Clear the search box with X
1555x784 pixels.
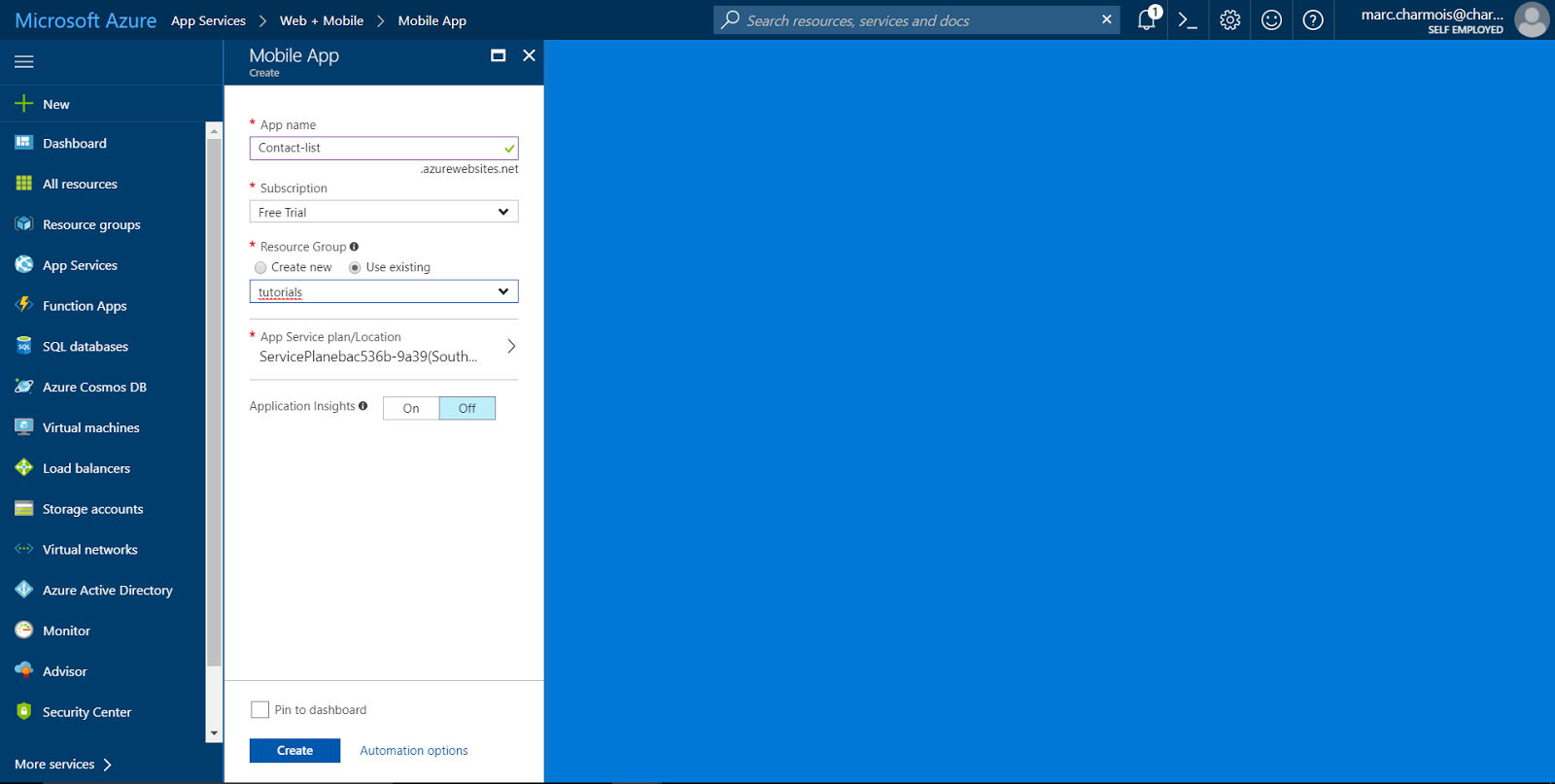coord(1106,19)
